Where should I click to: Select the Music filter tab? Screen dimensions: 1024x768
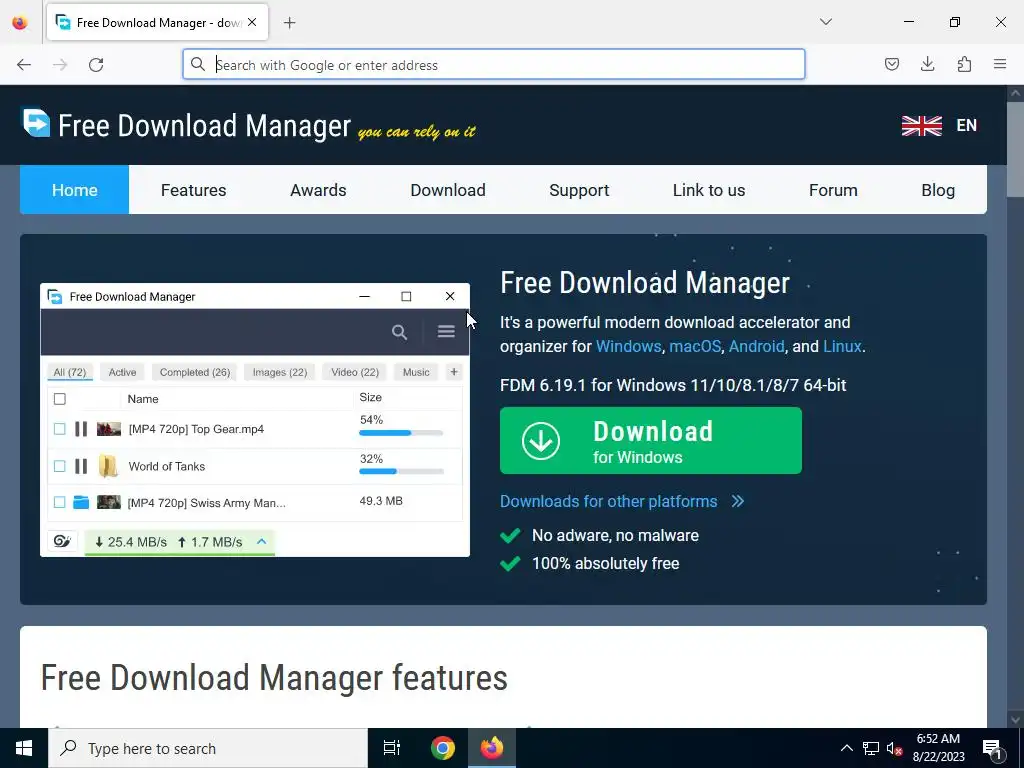[416, 372]
